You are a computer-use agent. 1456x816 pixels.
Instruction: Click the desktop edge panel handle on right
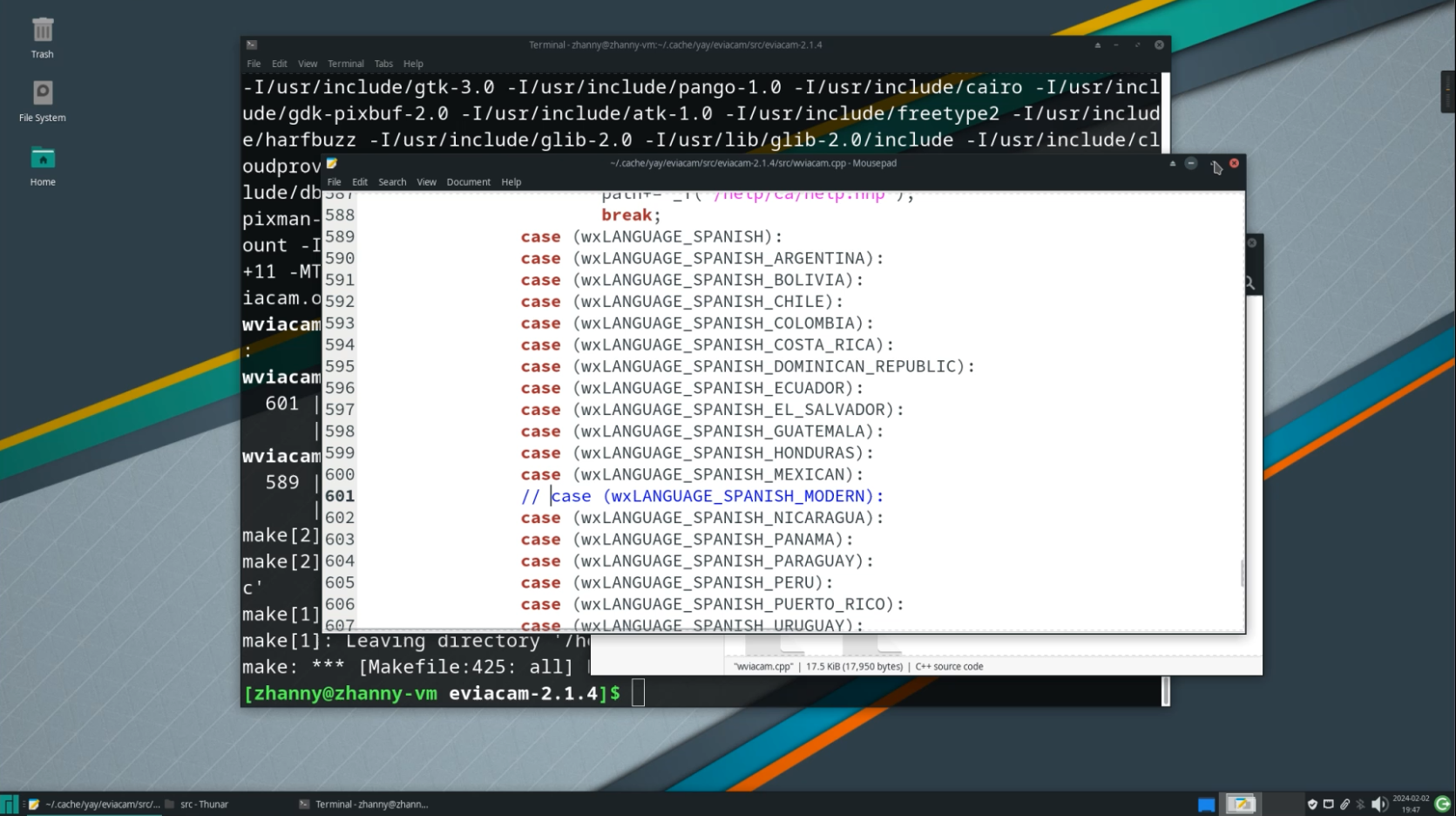point(1448,91)
